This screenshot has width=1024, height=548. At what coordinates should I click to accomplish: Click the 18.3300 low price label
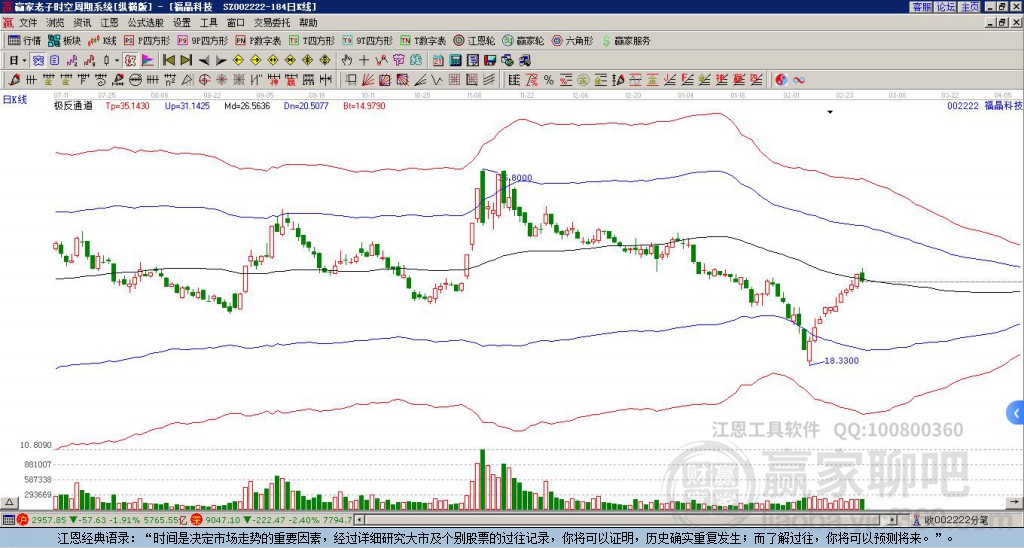pyautogui.click(x=842, y=361)
